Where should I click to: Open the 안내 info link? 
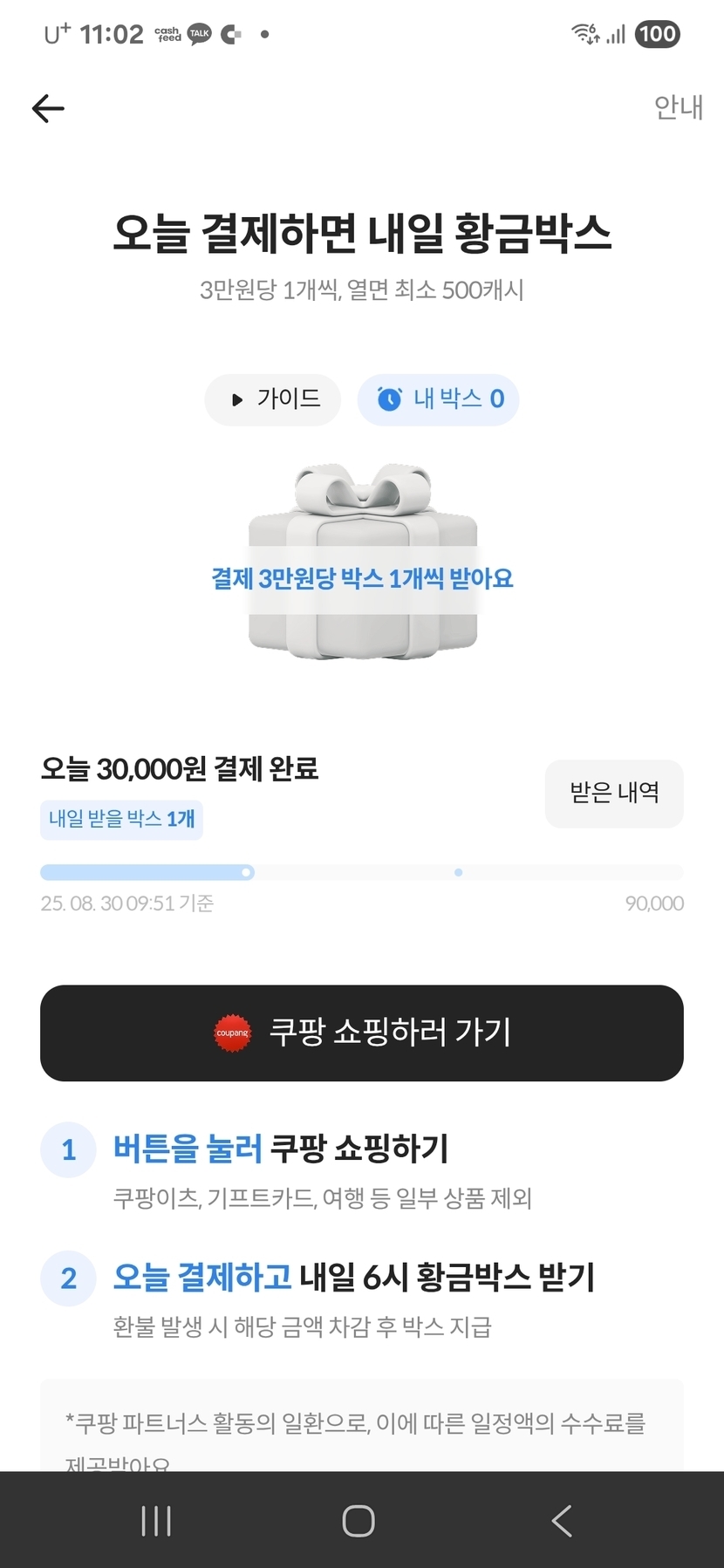click(678, 107)
